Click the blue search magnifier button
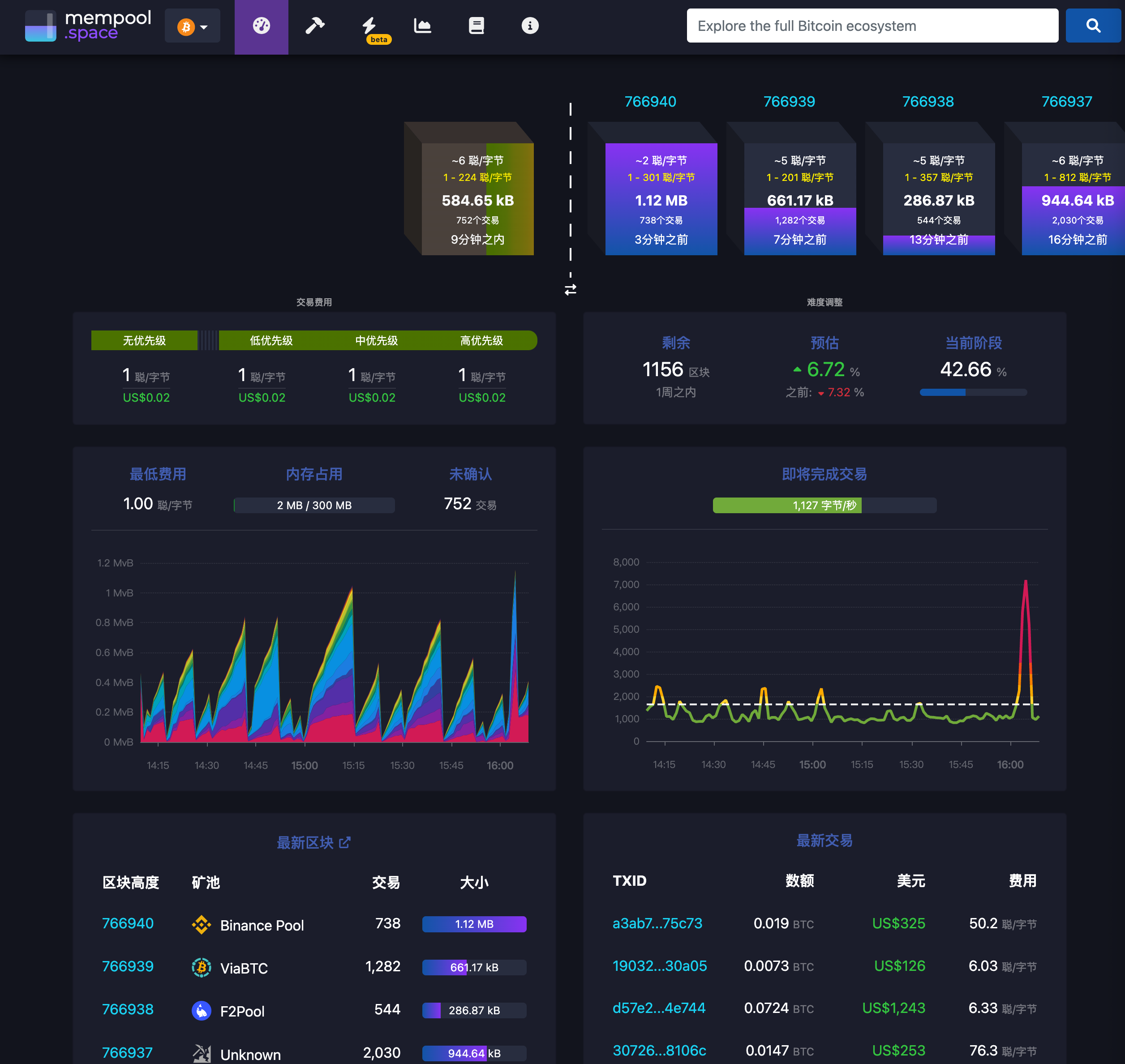The width and height of the screenshot is (1125, 1064). 1092,26
